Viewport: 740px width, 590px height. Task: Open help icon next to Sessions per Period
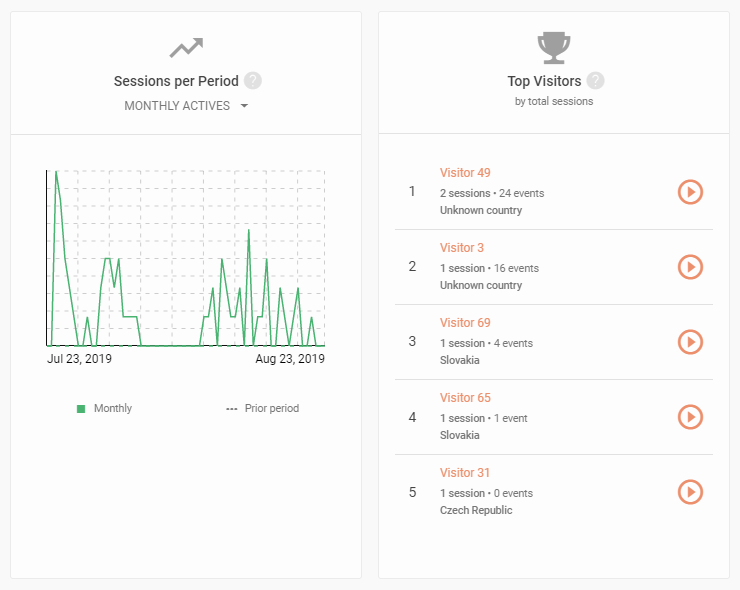pyautogui.click(x=253, y=81)
